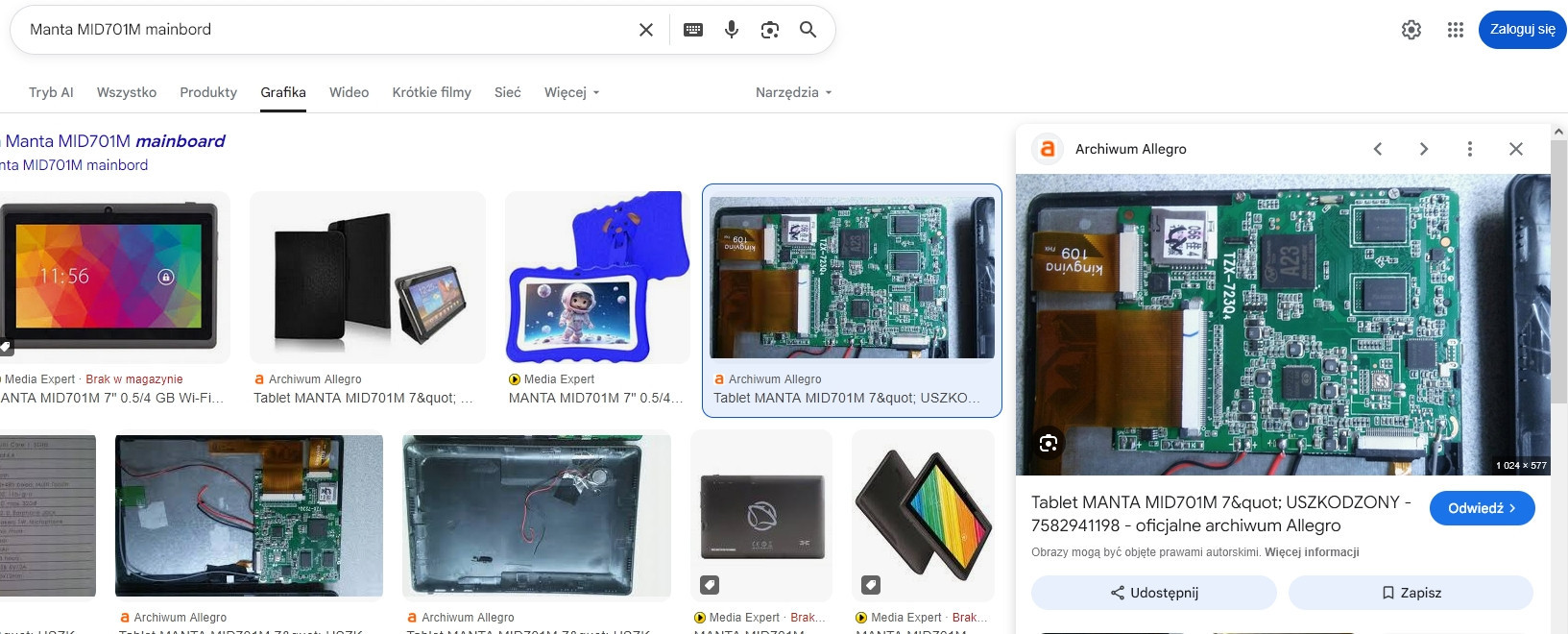Viewport: 1568px width, 634px height.
Task: Click the Manta MID701M mainboard suggestion link
Action: pyautogui.click(x=114, y=141)
